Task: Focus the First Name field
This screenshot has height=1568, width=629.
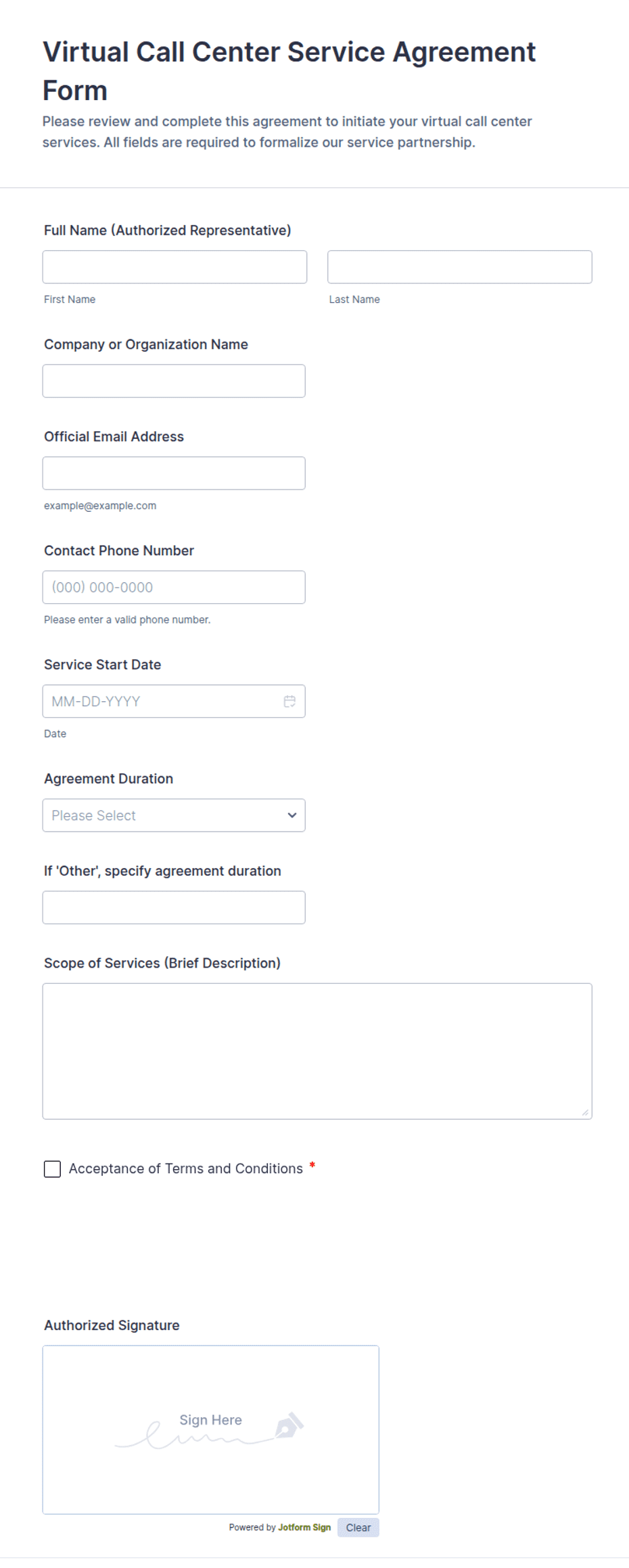Action: pyautogui.click(x=174, y=267)
